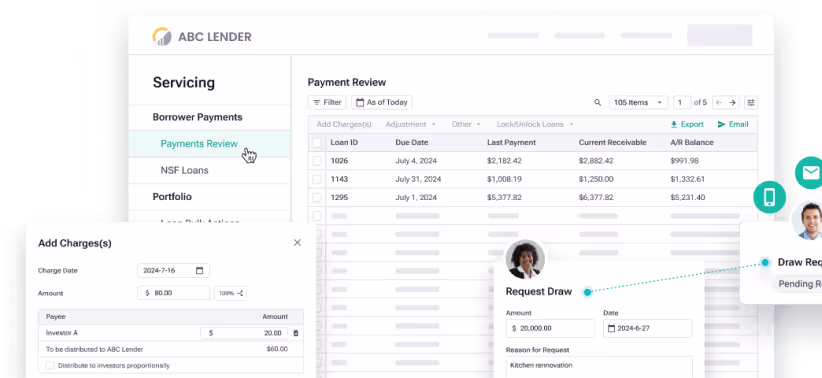The height and width of the screenshot is (378, 822).
Task: Enable Distribute to investors proportionally
Action: pos(50,365)
